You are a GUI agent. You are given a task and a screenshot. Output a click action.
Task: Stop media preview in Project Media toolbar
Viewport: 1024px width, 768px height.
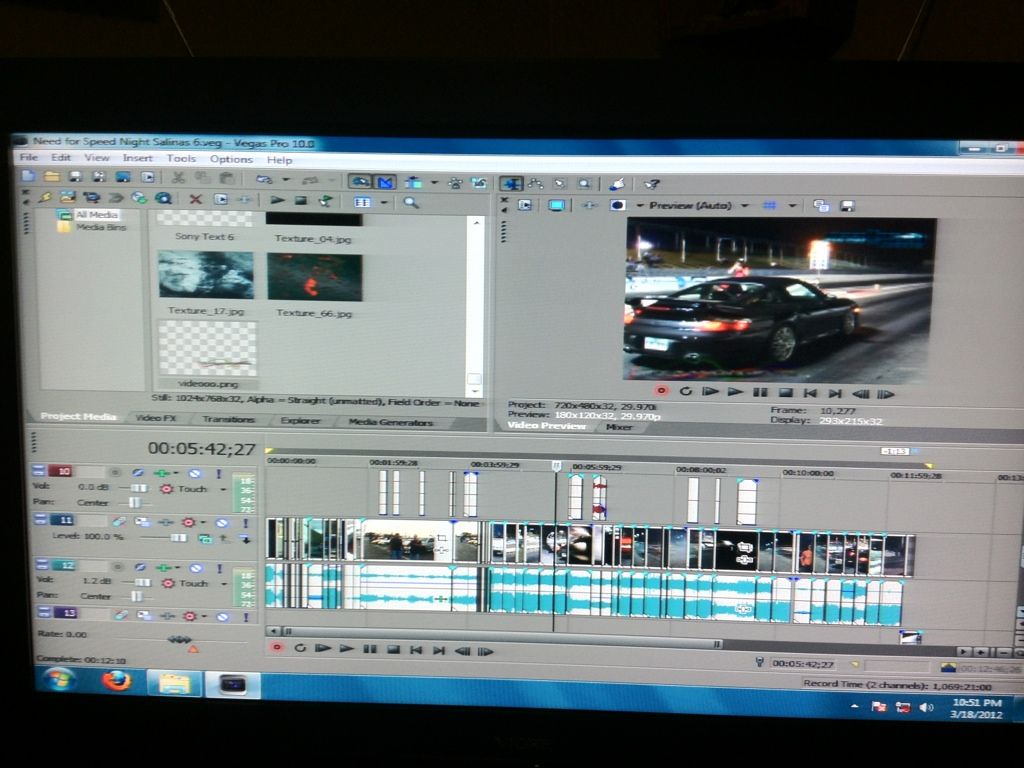(300, 200)
